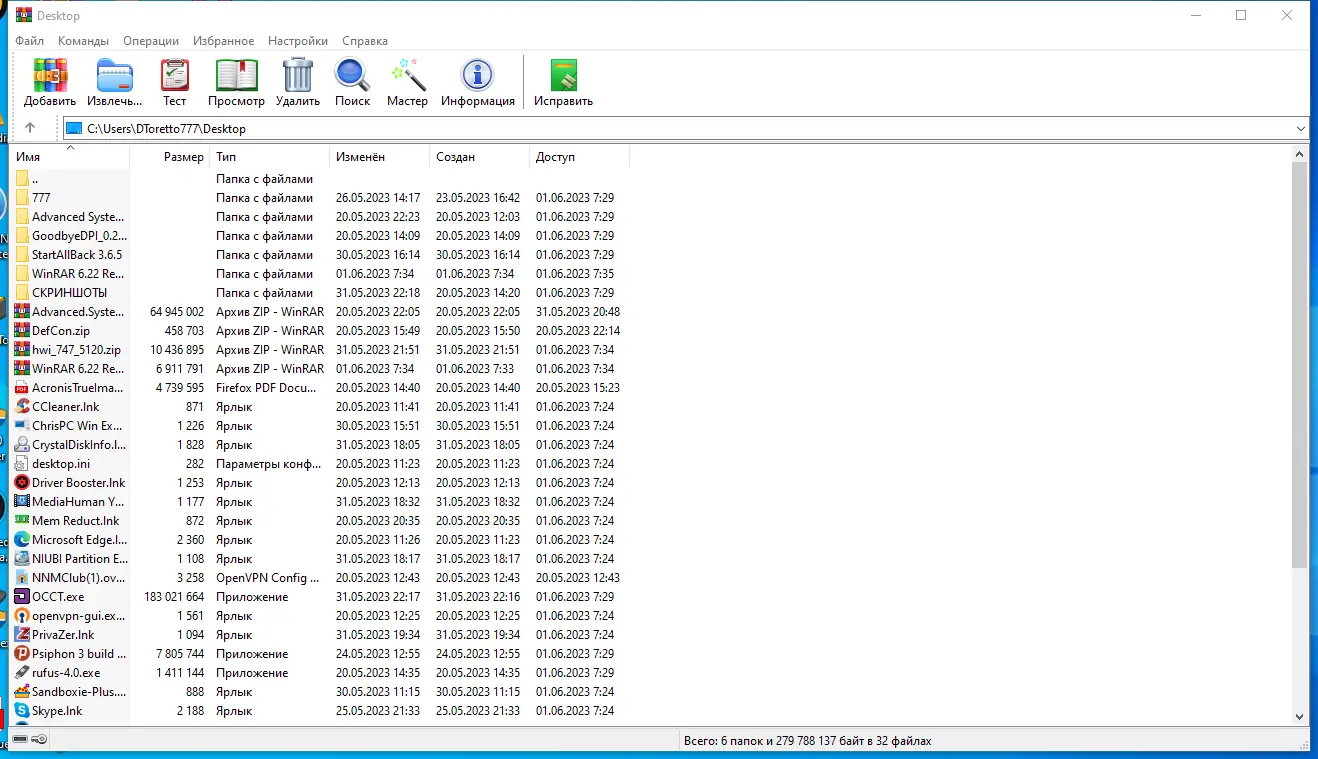Open the Просмотр (View) toolbar tool
This screenshot has height=759, width=1318.
coord(237,75)
